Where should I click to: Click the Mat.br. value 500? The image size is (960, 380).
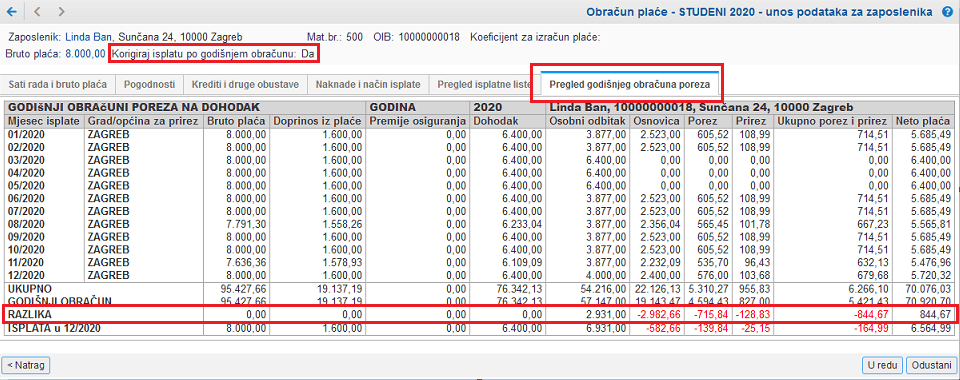pos(354,37)
